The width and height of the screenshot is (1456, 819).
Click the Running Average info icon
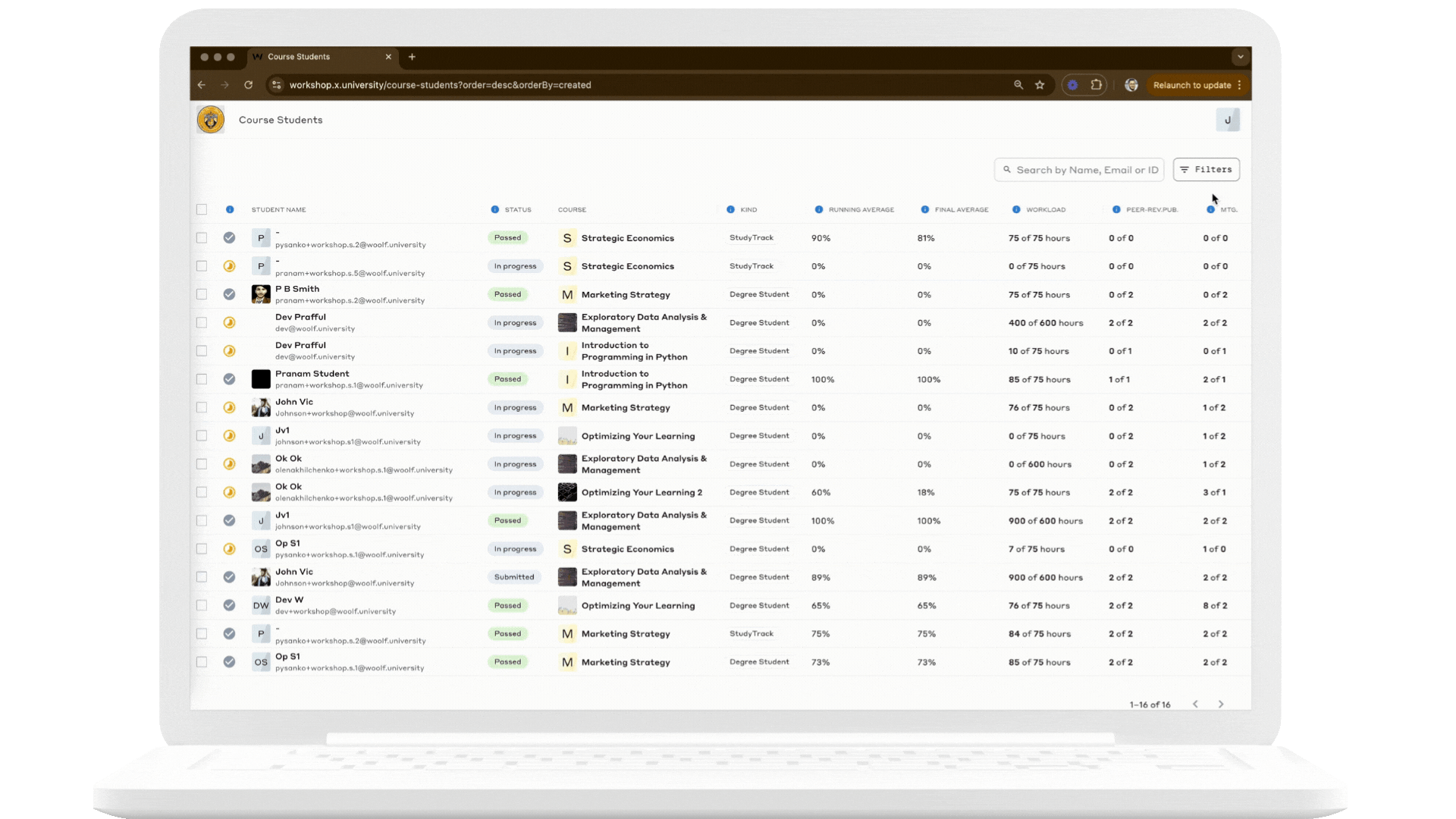[x=819, y=209]
